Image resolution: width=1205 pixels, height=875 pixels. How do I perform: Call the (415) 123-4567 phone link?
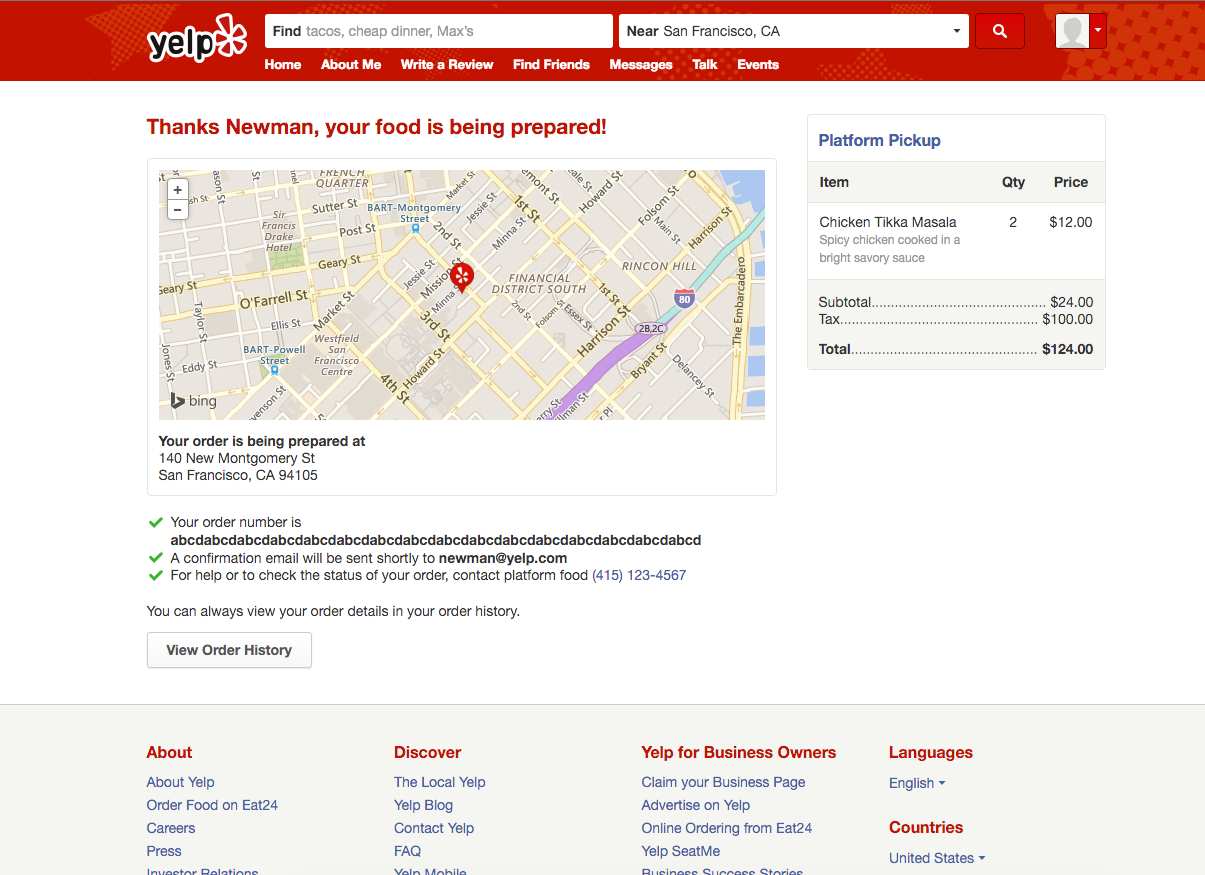(639, 575)
